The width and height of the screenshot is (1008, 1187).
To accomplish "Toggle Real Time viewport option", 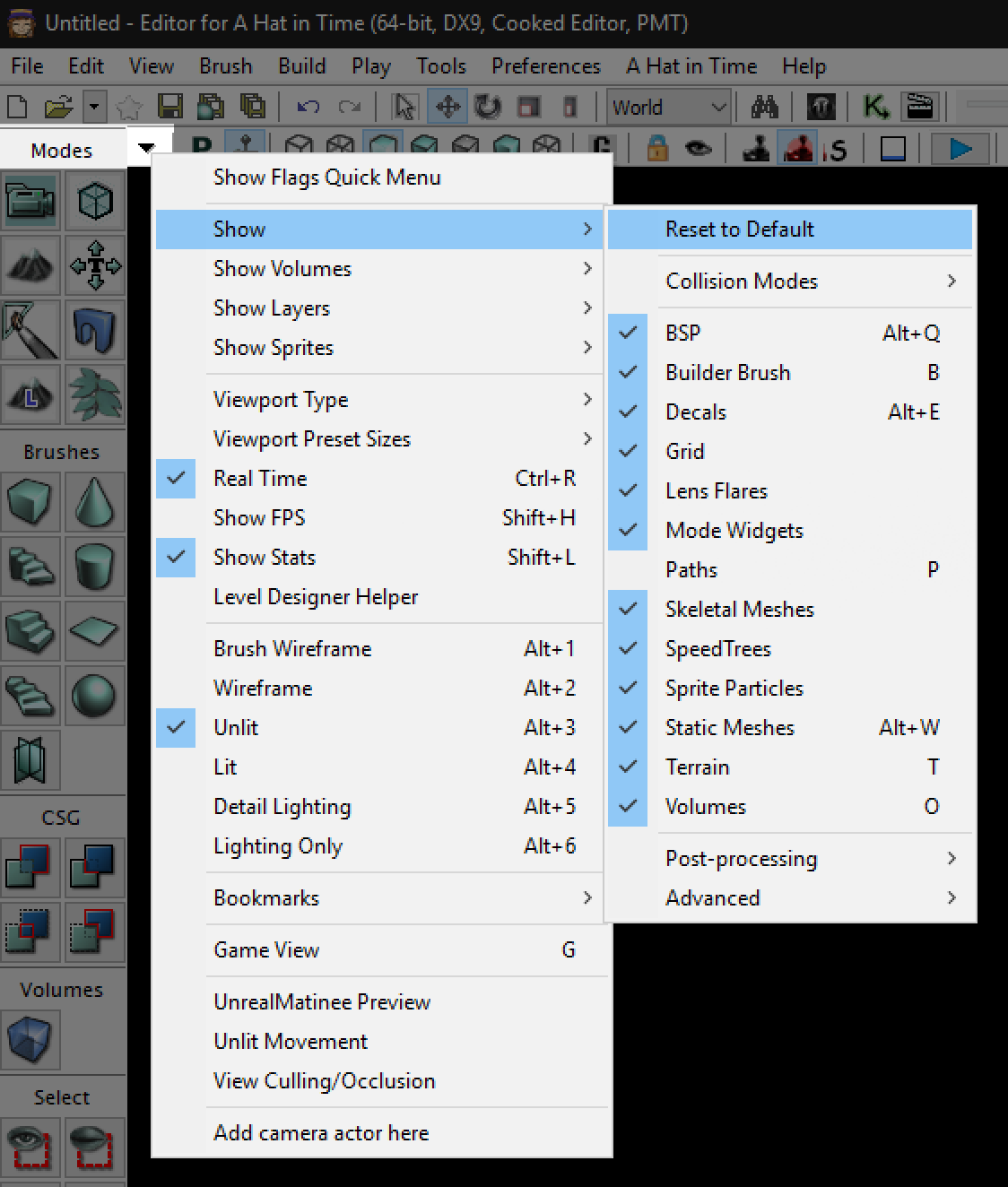I will pyautogui.click(x=382, y=478).
